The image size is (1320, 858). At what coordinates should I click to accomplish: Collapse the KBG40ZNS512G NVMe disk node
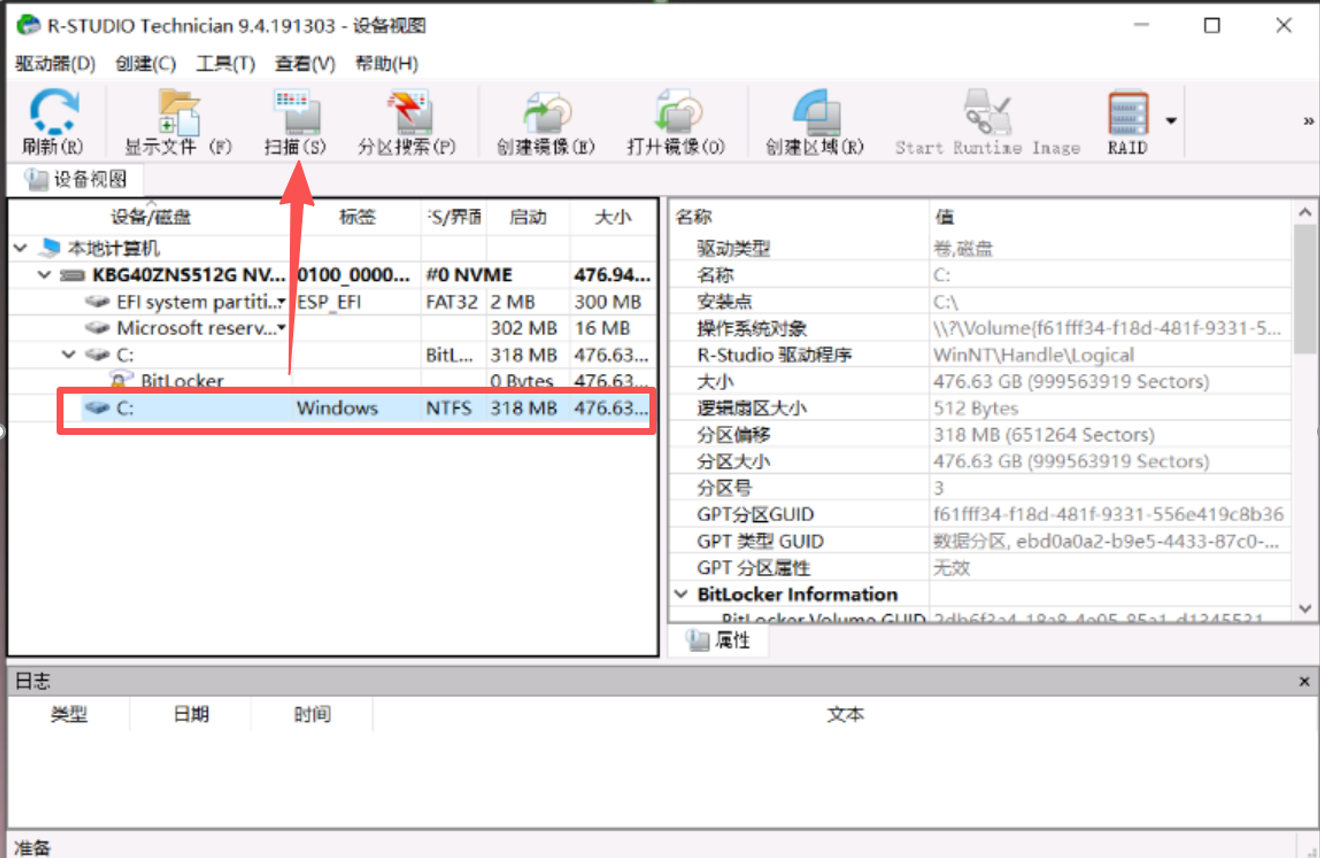coord(43,275)
